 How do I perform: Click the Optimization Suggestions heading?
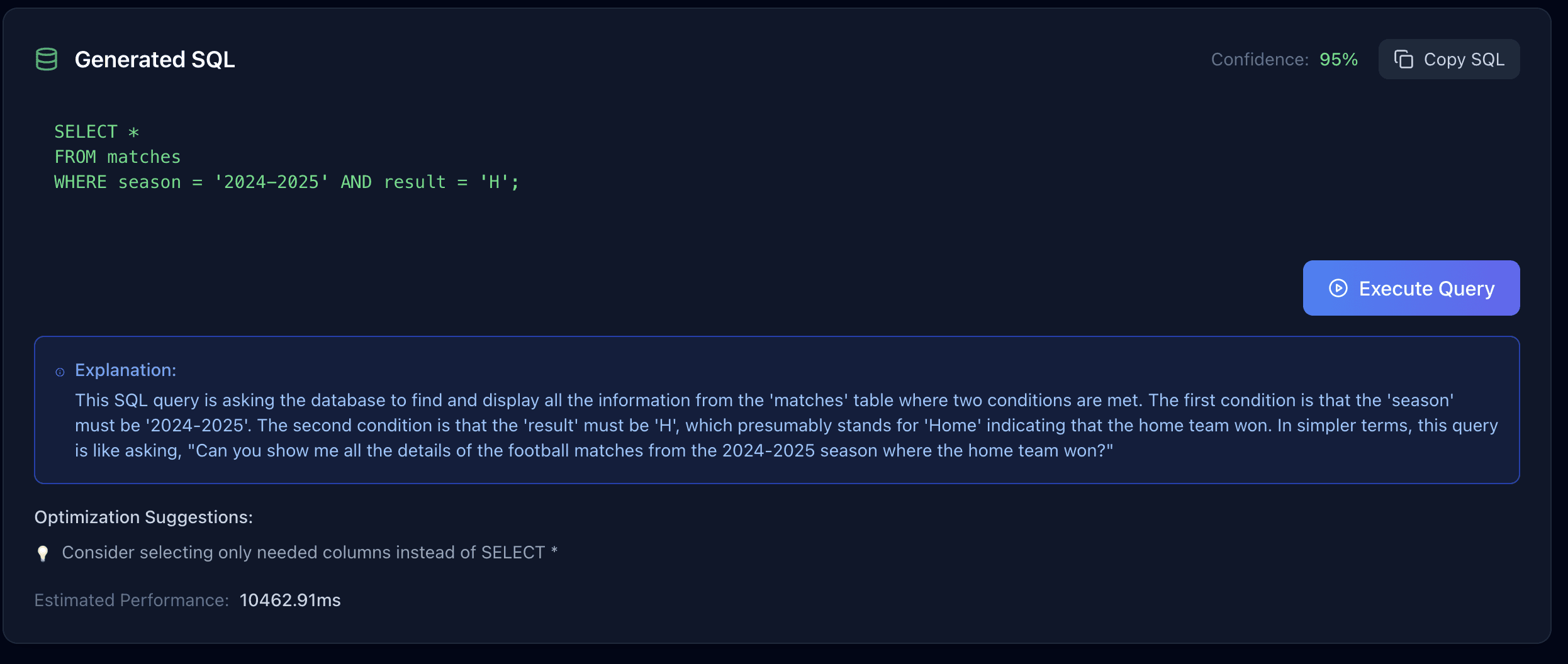(x=143, y=517)
